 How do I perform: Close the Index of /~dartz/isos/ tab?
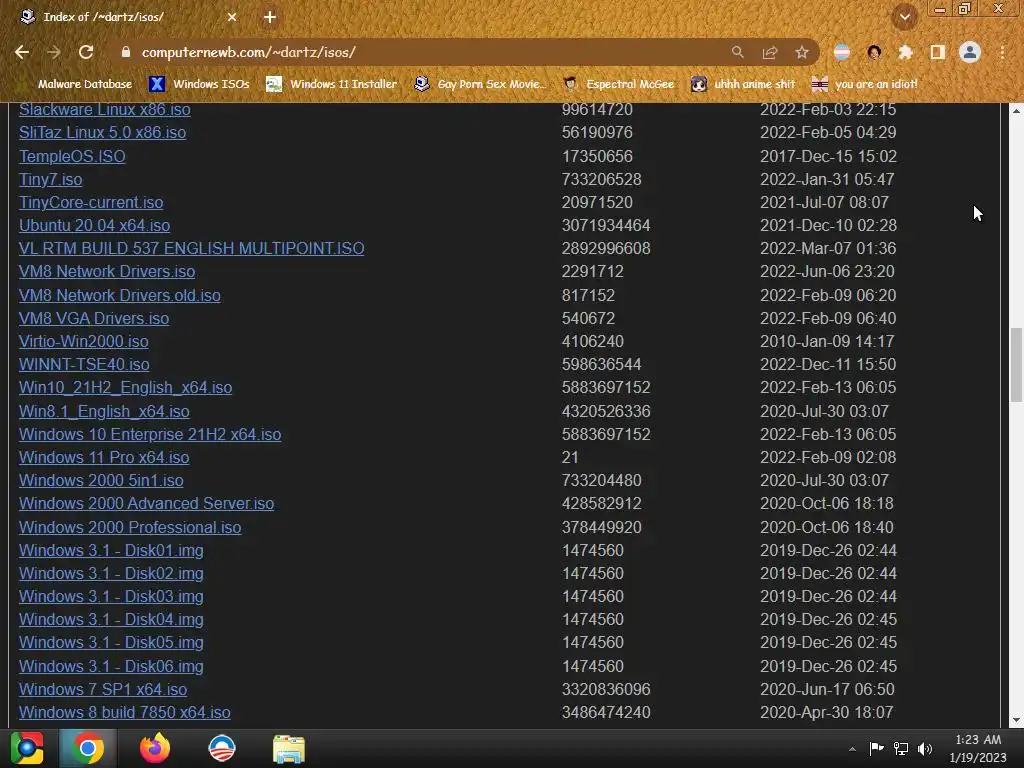coord(232,17)
